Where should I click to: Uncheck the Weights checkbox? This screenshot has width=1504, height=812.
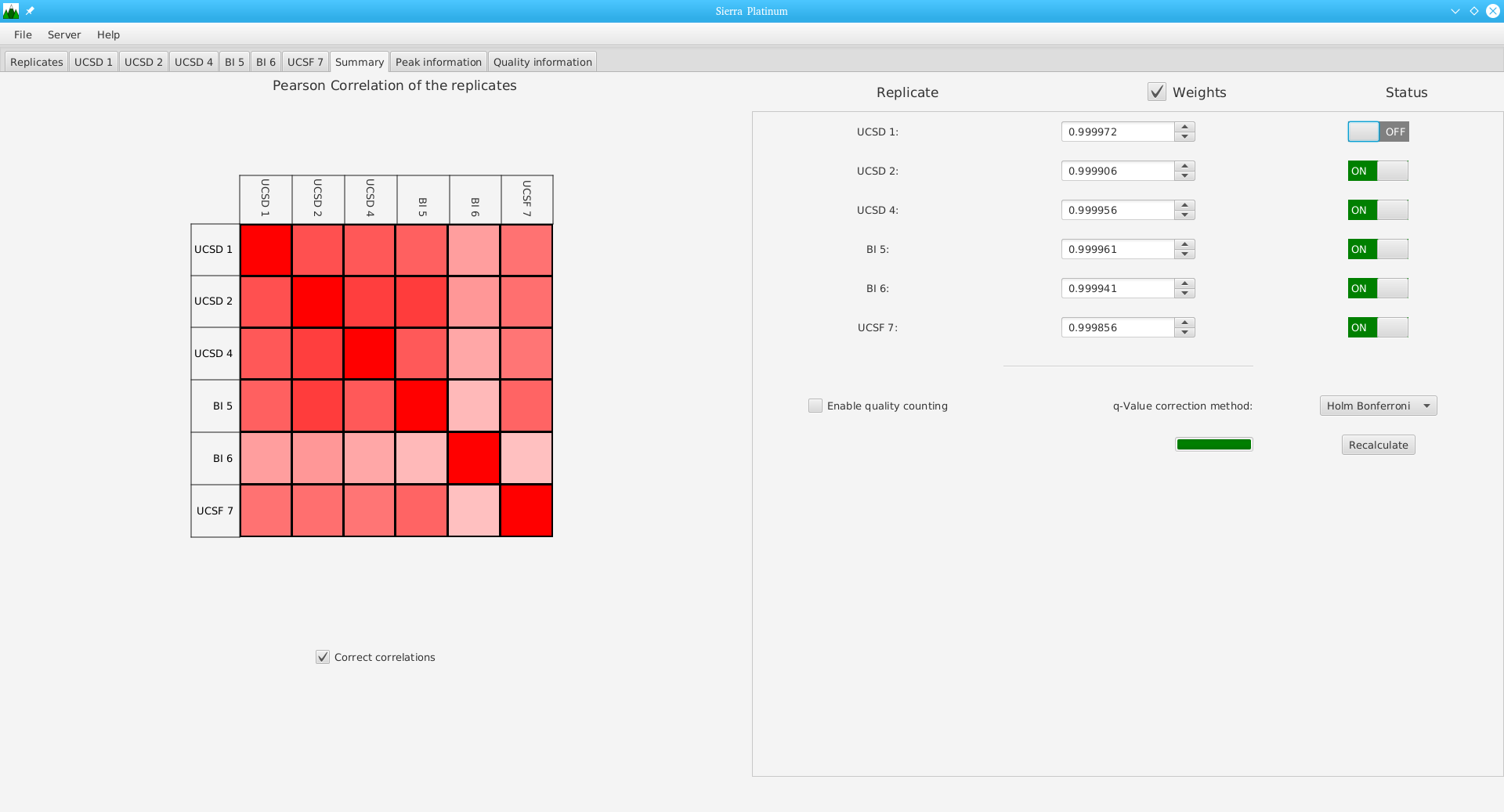tap(1157, 92)
